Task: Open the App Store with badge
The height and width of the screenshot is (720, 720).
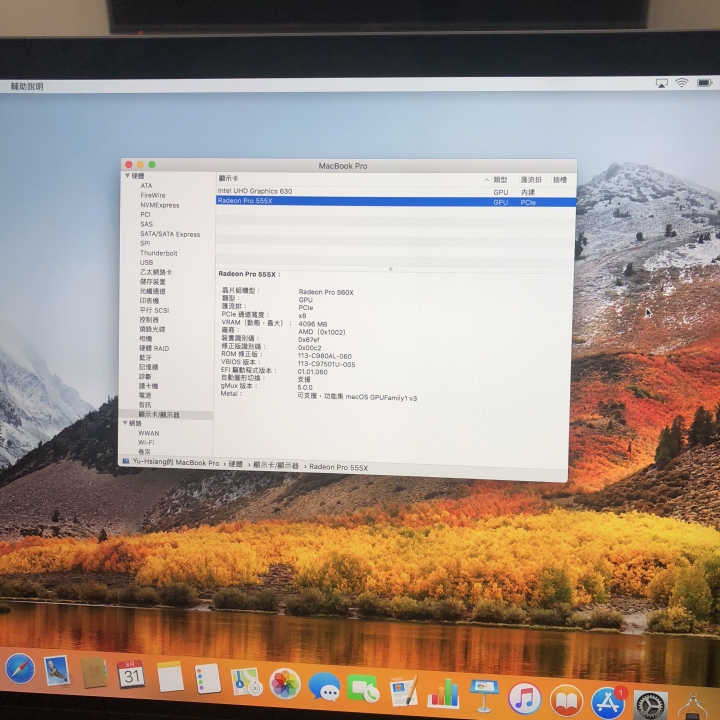Action: click(x=608, y=703)
